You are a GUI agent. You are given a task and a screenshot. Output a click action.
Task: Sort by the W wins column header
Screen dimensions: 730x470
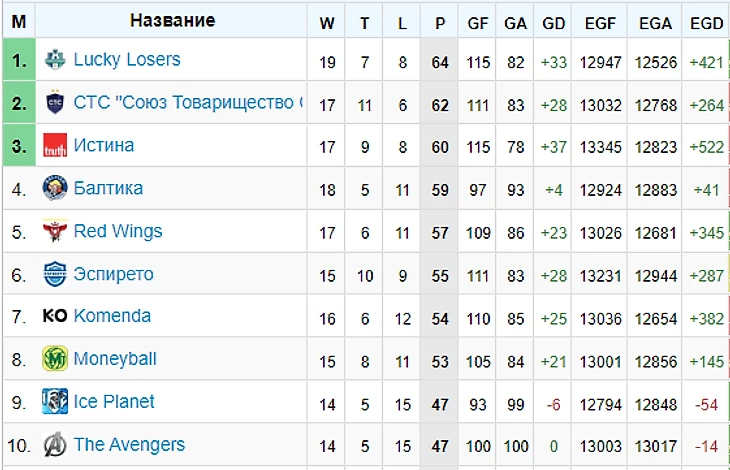click(x=327, y=23)
